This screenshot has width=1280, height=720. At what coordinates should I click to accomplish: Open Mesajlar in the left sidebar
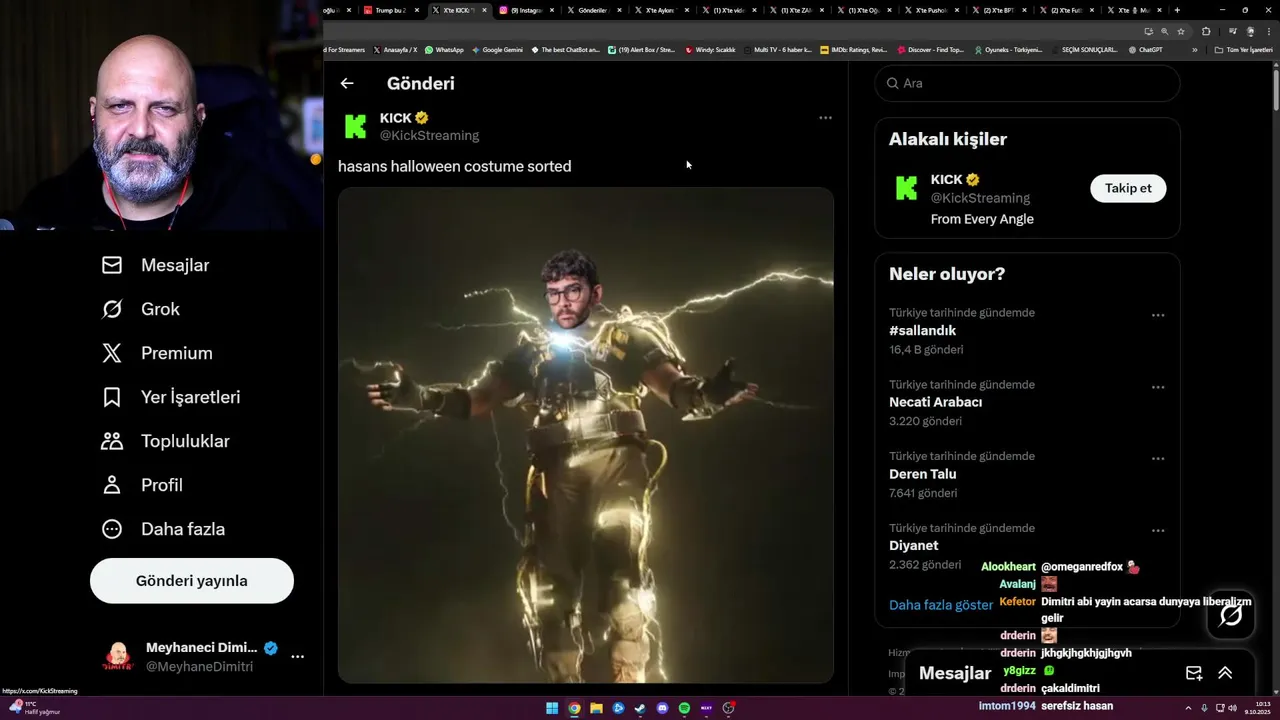point(156,265)
